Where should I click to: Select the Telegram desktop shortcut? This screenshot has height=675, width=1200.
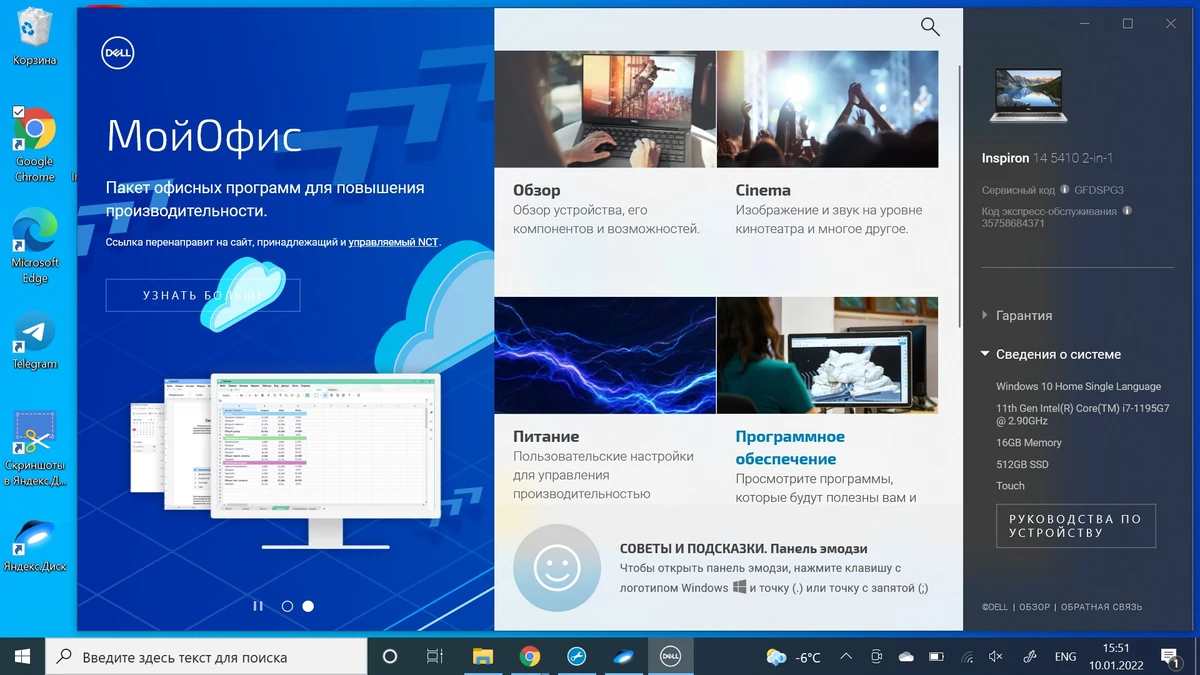pyautogui.click(x=35, y=342)
